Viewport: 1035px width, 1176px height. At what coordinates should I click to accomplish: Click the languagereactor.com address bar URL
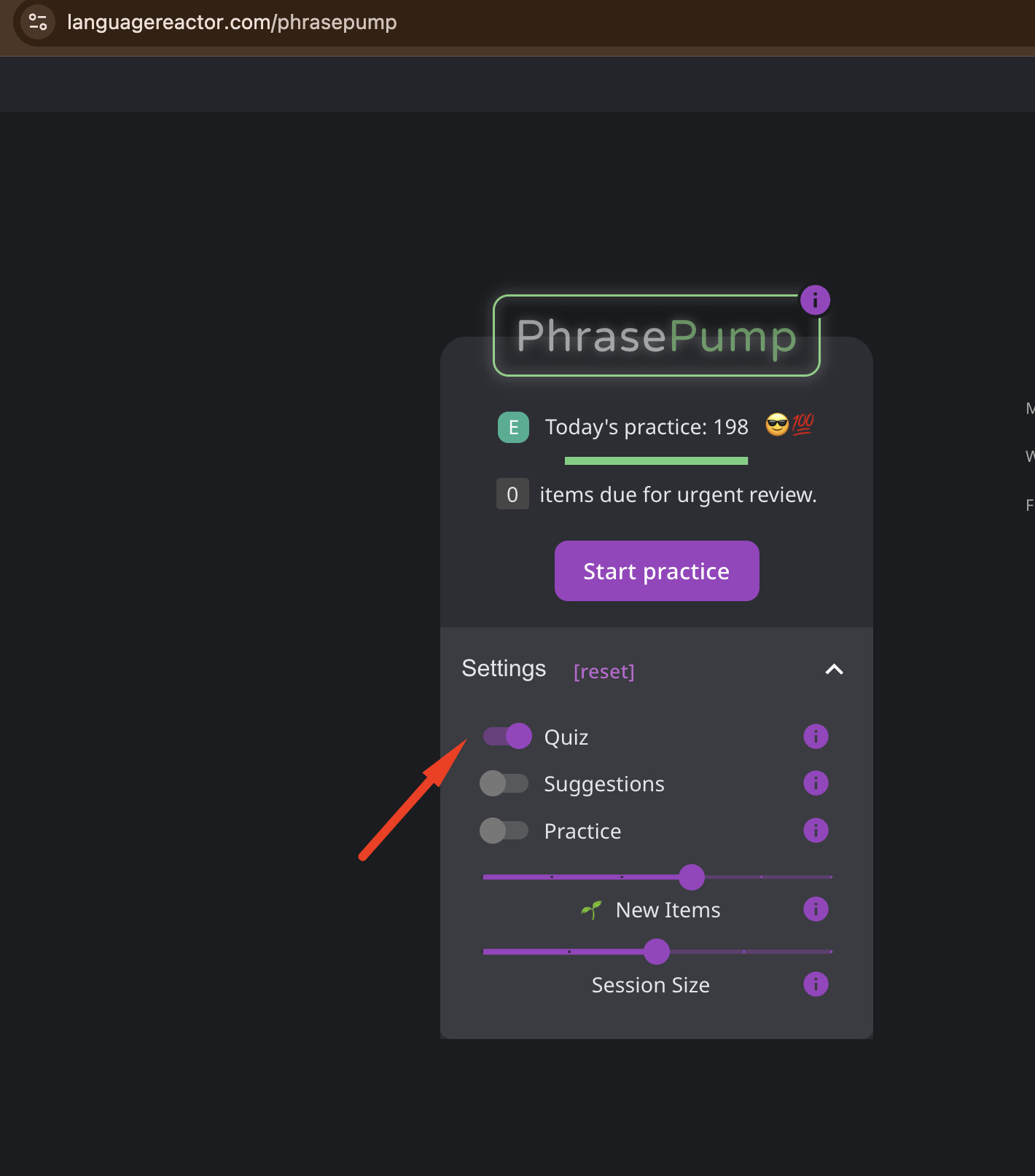pos(232,22)
